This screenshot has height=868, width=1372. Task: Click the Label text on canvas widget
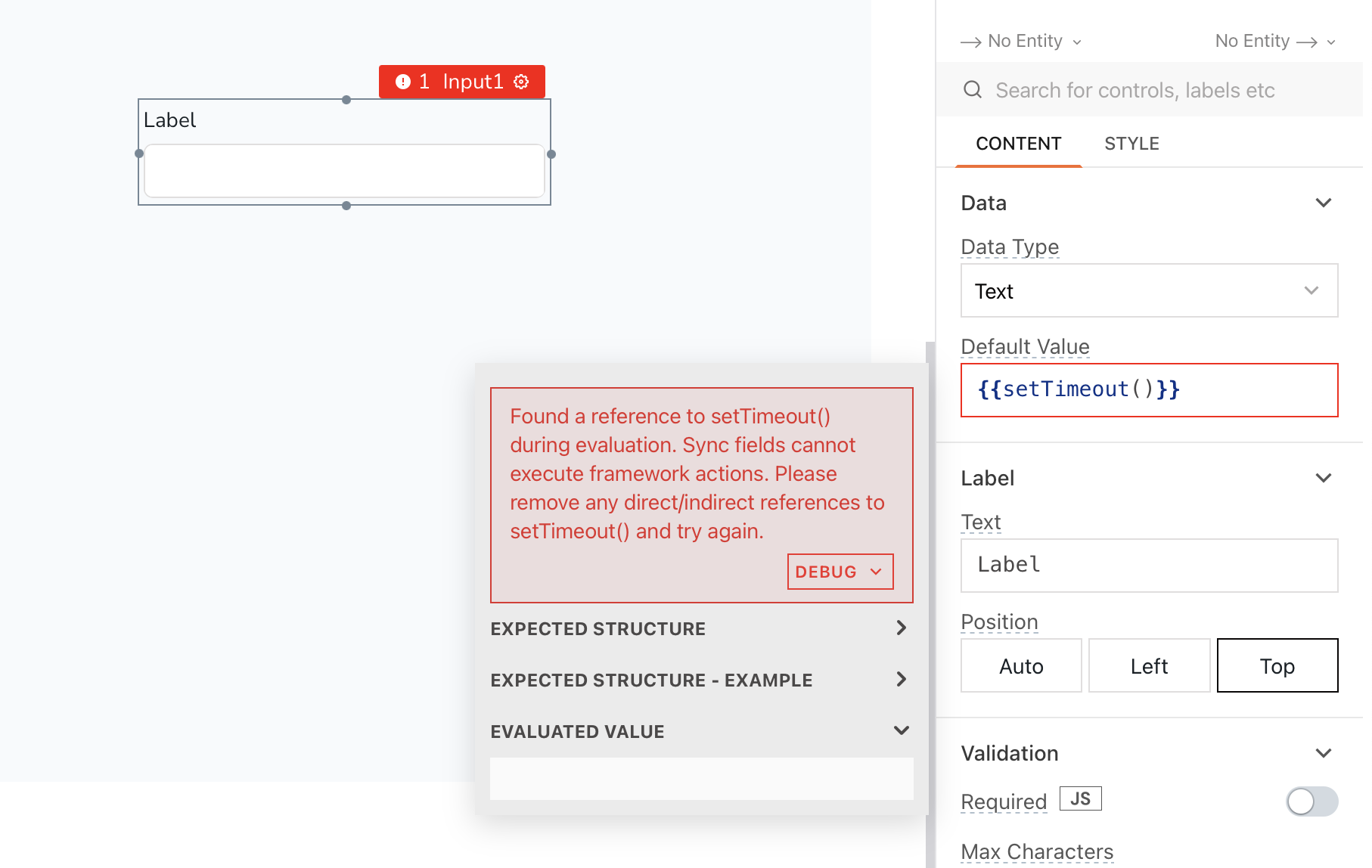169,120
